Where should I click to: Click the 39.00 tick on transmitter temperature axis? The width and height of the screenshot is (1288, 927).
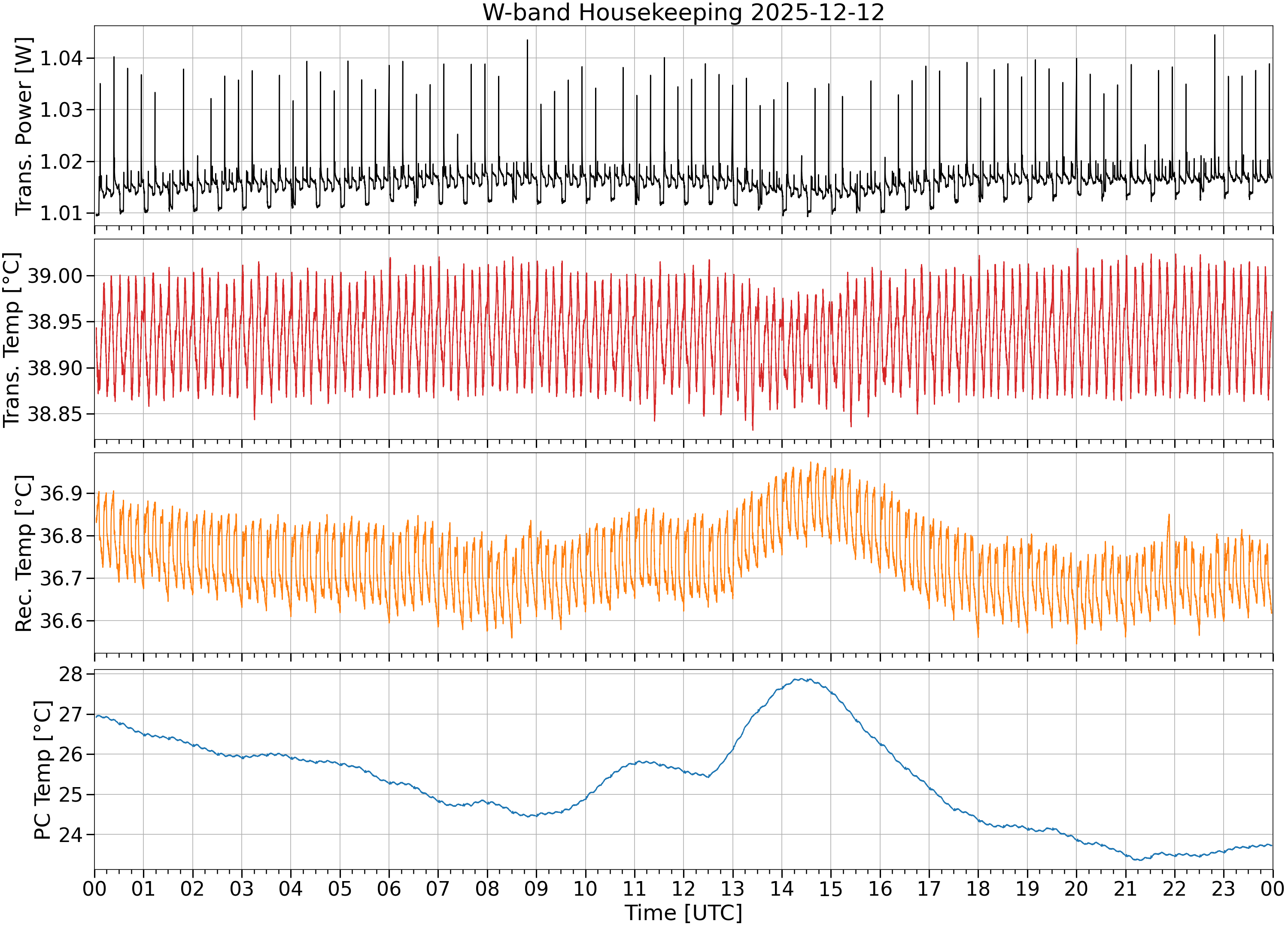pyautogui.click(x=55, y=276)
